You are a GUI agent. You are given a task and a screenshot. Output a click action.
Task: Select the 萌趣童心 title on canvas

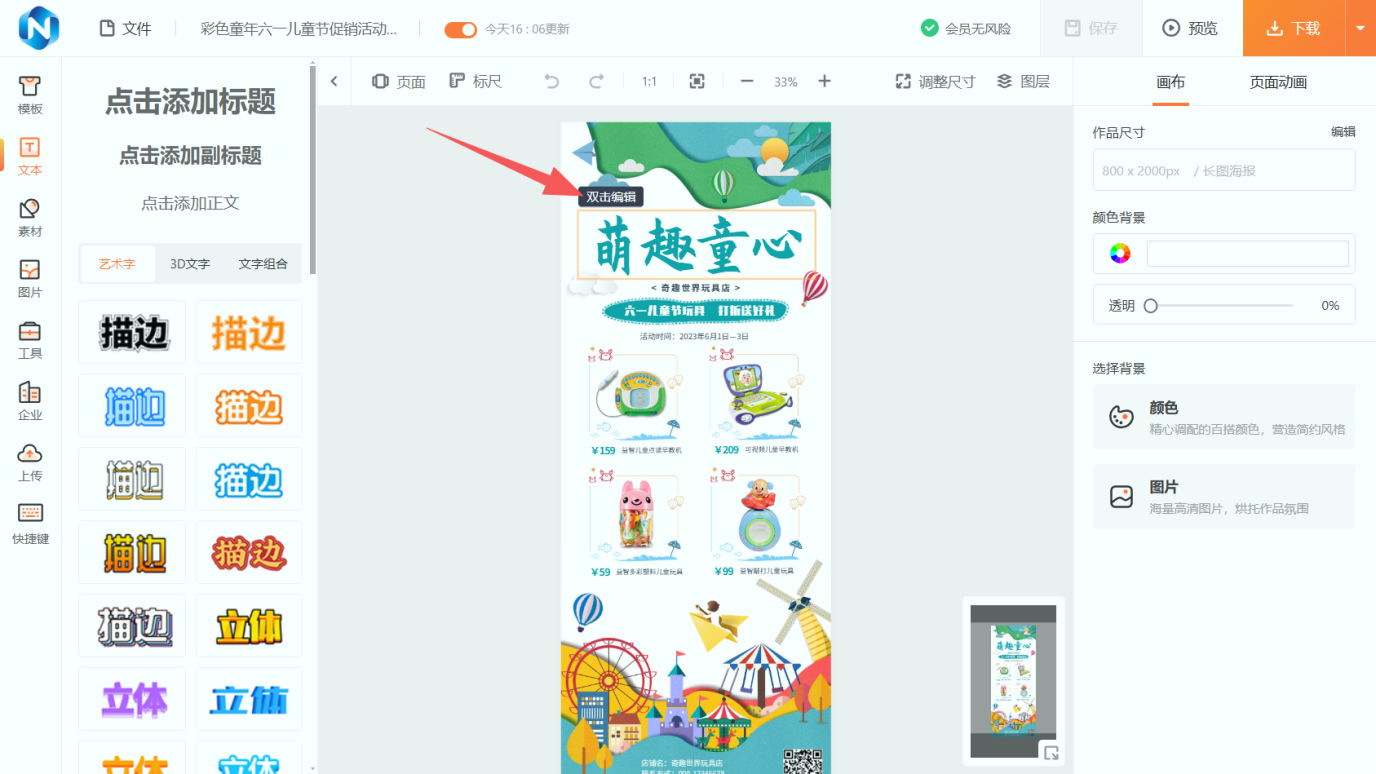(696, 244)
